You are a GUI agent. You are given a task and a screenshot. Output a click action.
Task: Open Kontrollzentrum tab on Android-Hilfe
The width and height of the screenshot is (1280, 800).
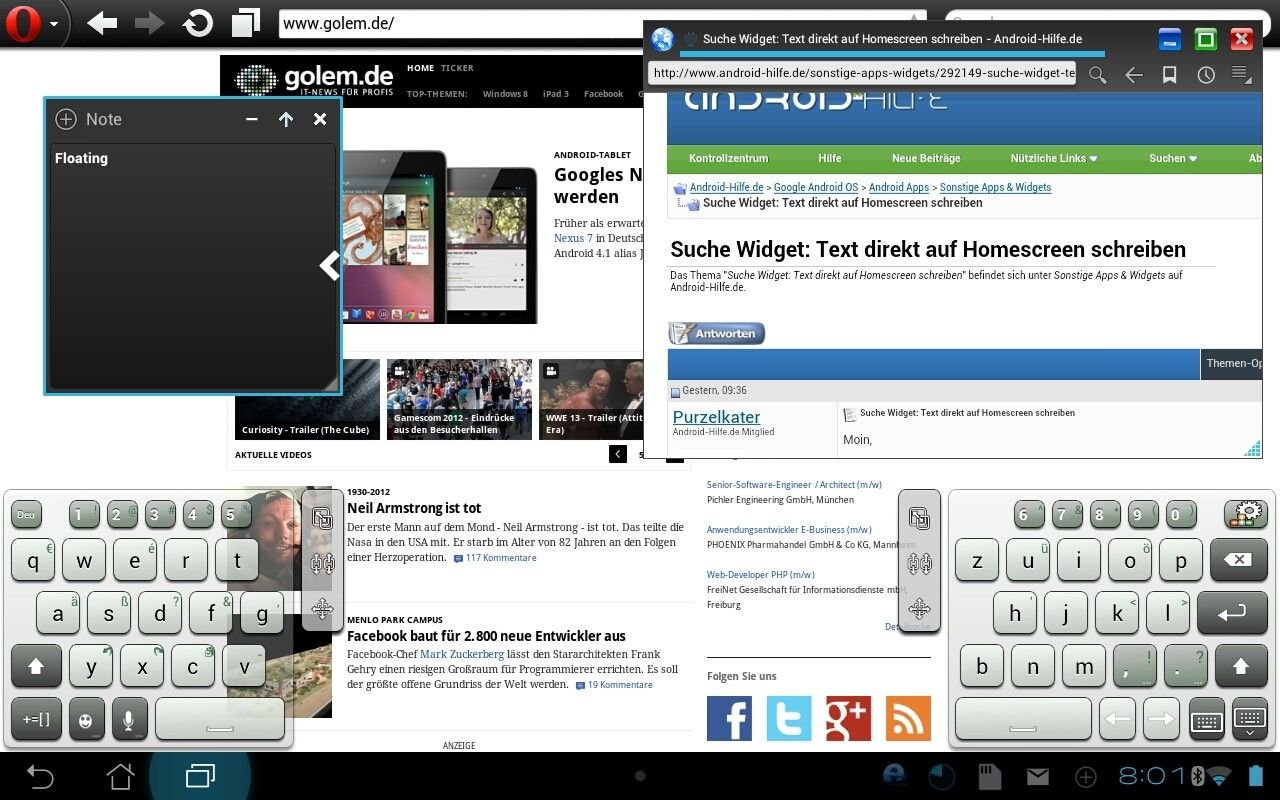(728, 158)
